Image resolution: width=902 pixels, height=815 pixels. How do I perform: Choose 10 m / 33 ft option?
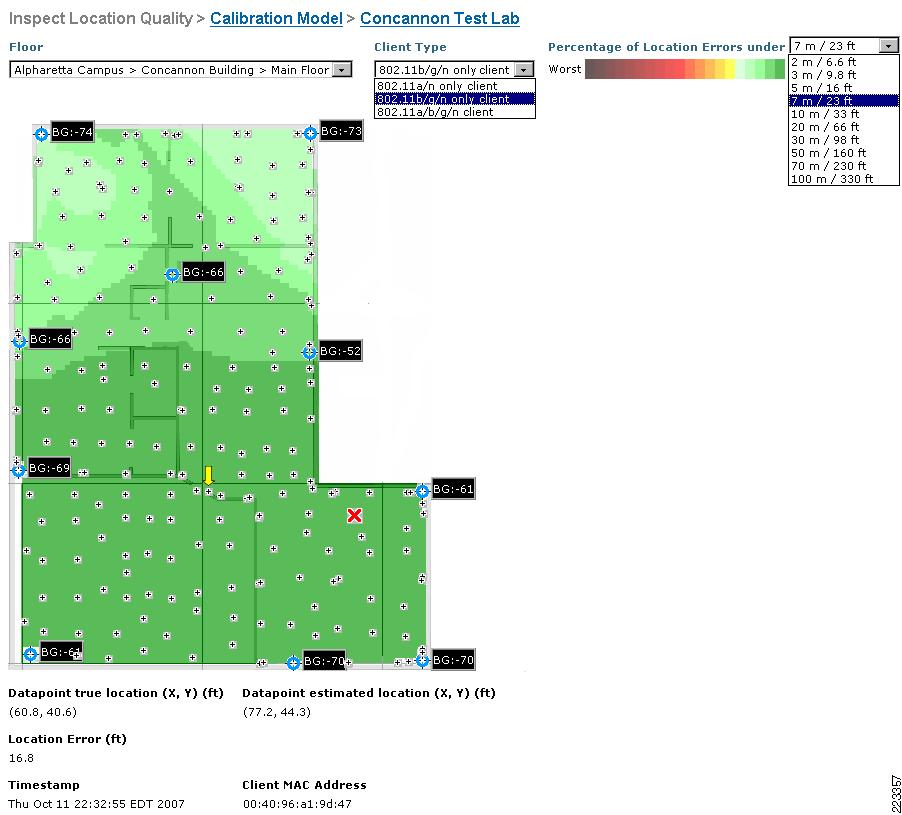click(843, 114)
